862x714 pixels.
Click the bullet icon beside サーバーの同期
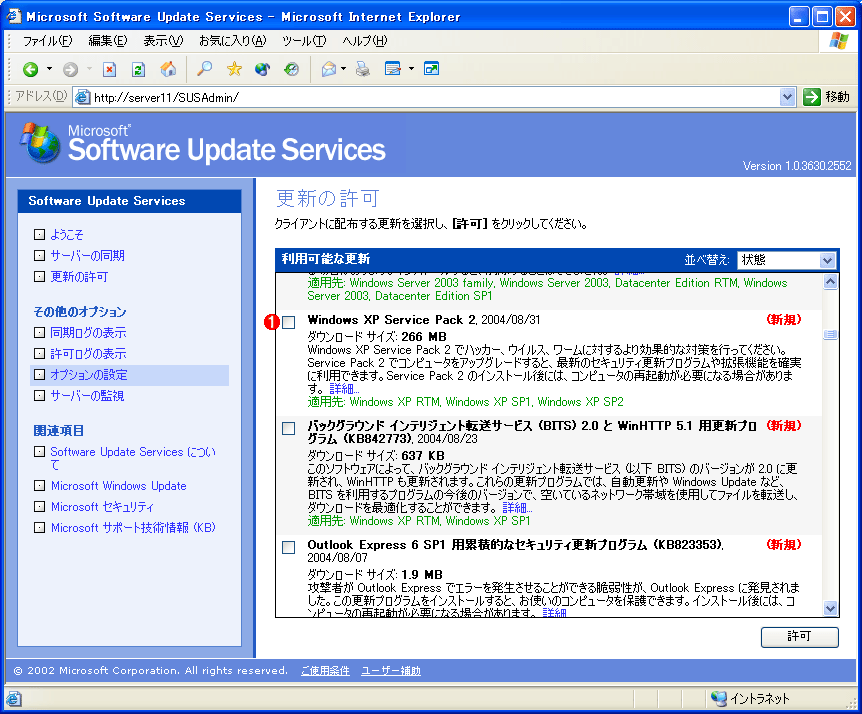coord(39,256)
